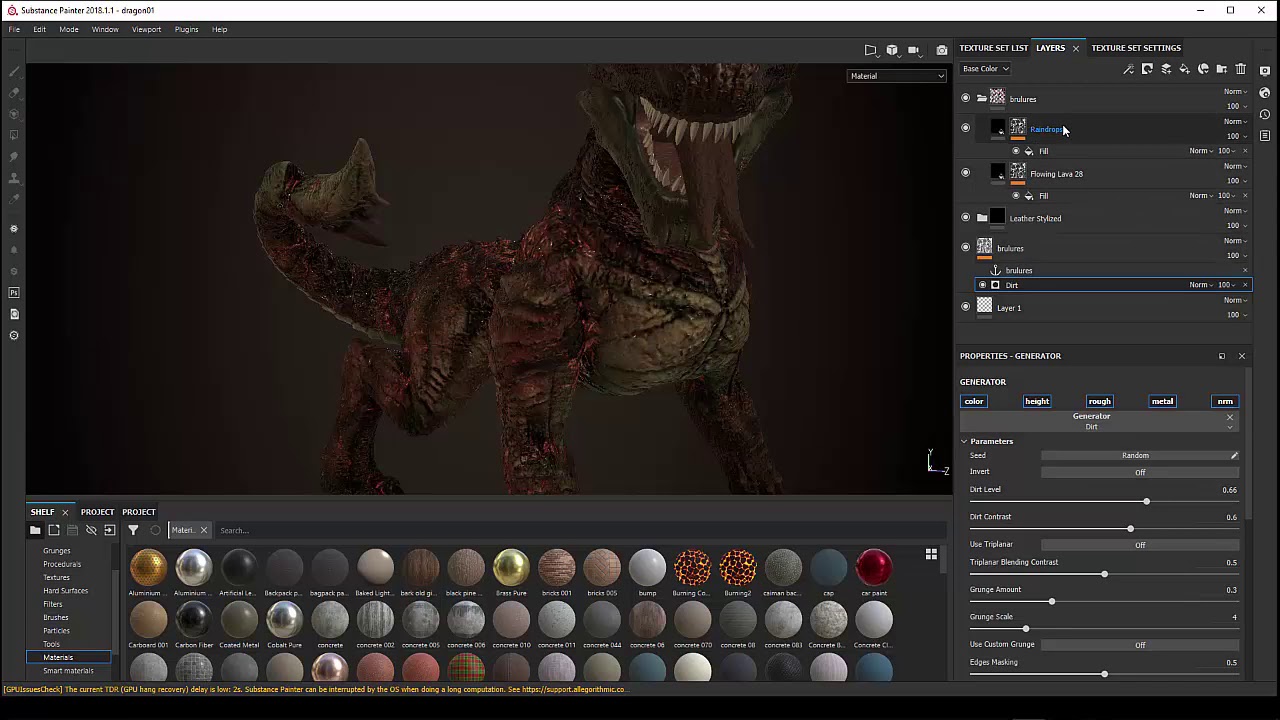Open blend mode dropdown of Layer 1
1280x720 pixels.
pos(1235,300)
